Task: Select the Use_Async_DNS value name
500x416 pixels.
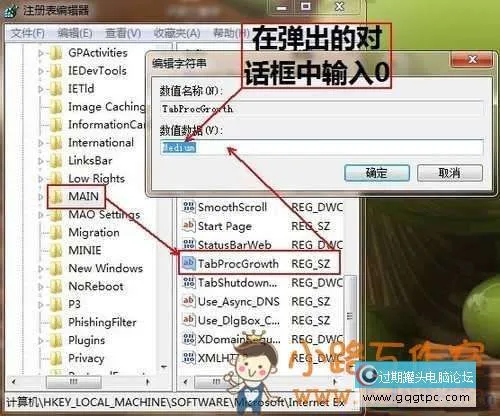Action: (239, 302)
